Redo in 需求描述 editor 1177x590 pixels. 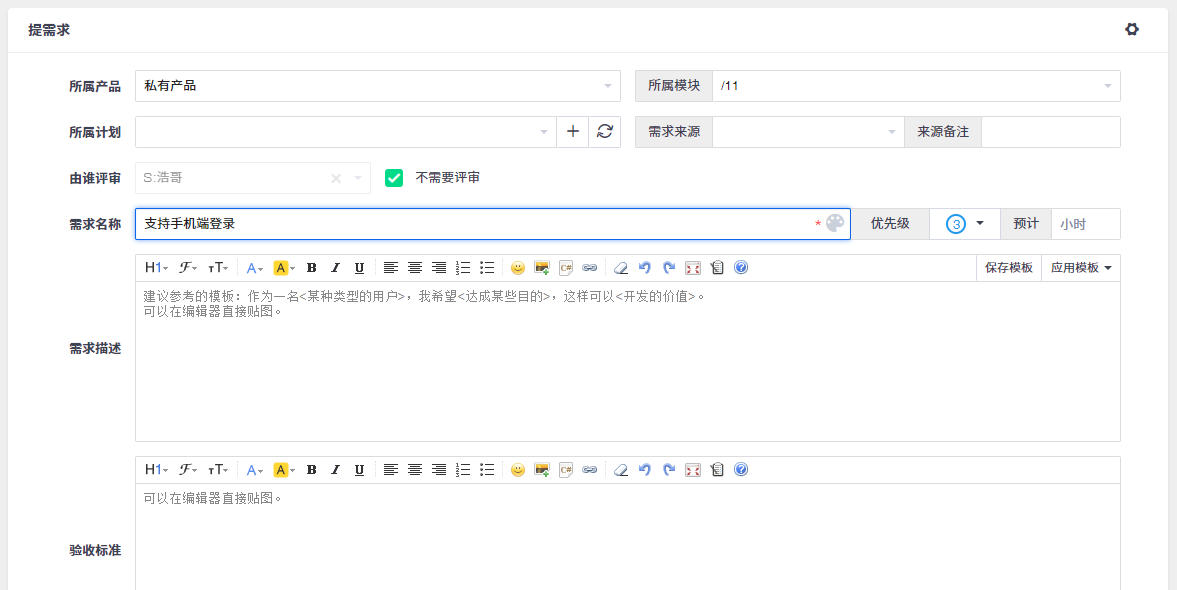click(669, 267)
